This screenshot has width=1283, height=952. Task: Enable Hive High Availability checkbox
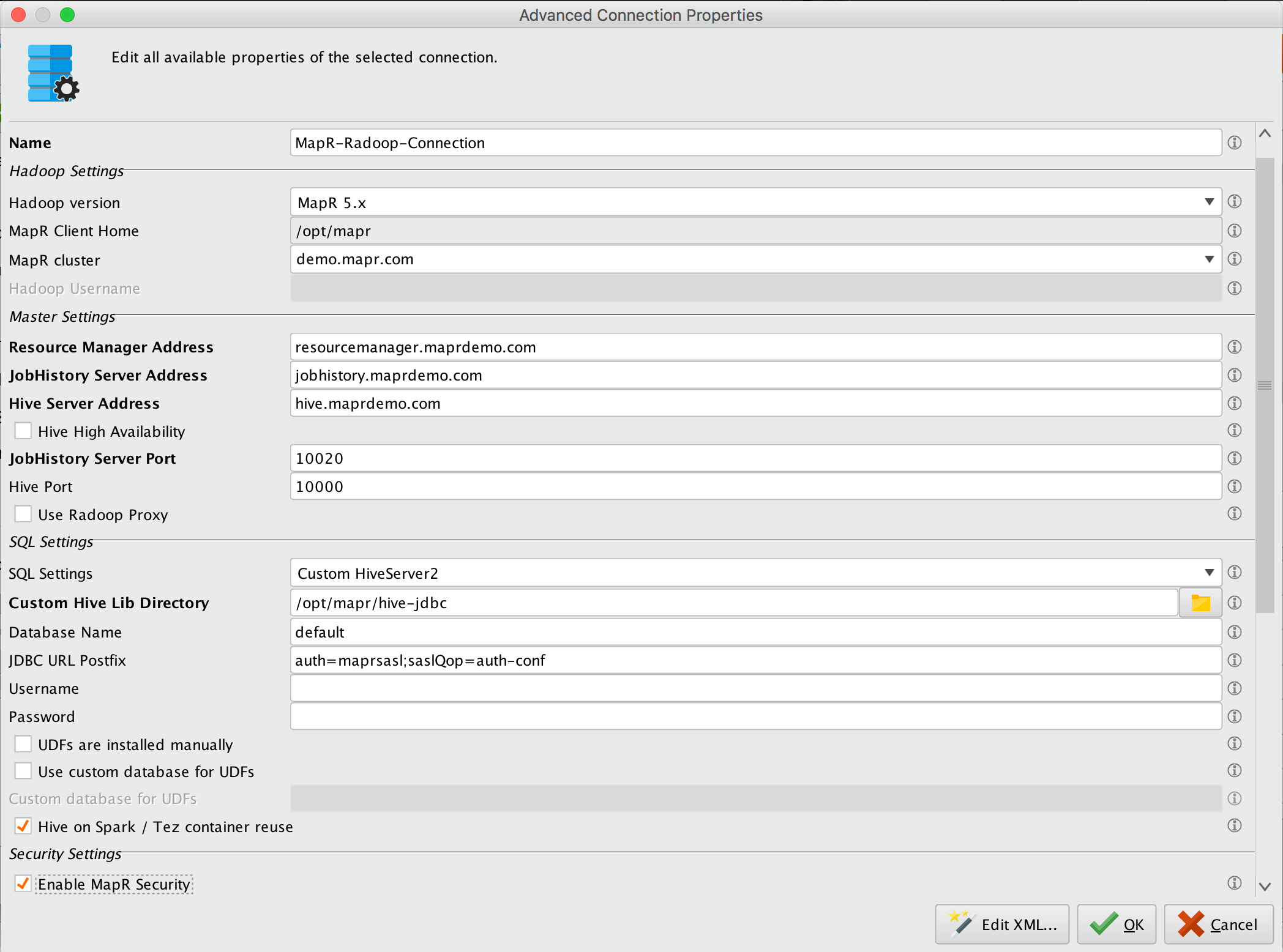coord(23,431)
